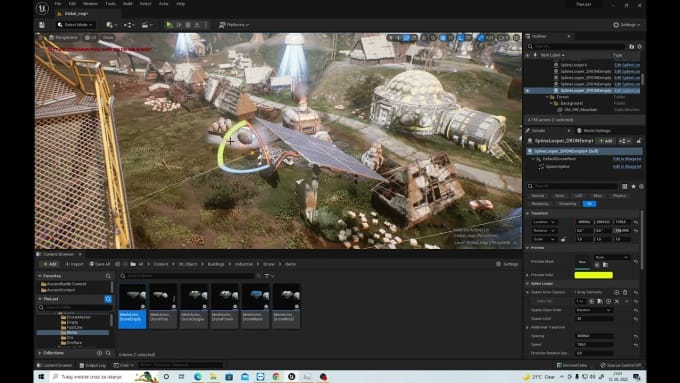This screenshot has width=680, height=383.
Task: Click the Save level icon in toolbar
Action: pyautogui.click(x=42, y=25)
